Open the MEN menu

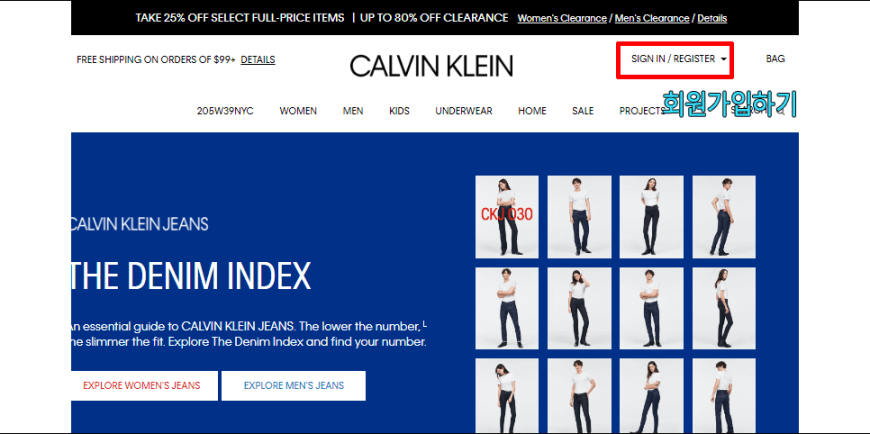point(353,111)
